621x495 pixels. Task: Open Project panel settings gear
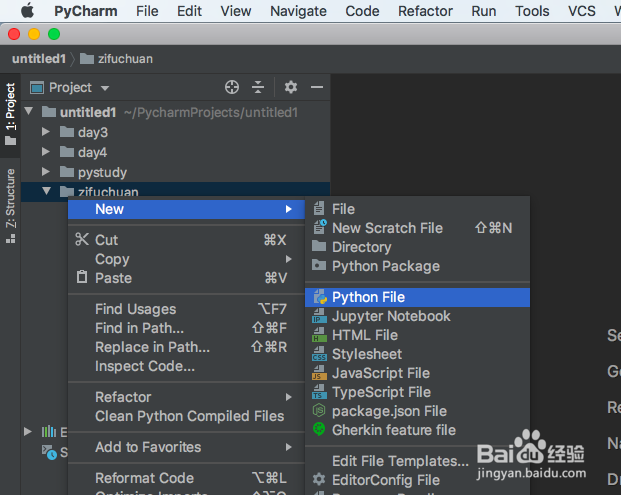[291, 87]
